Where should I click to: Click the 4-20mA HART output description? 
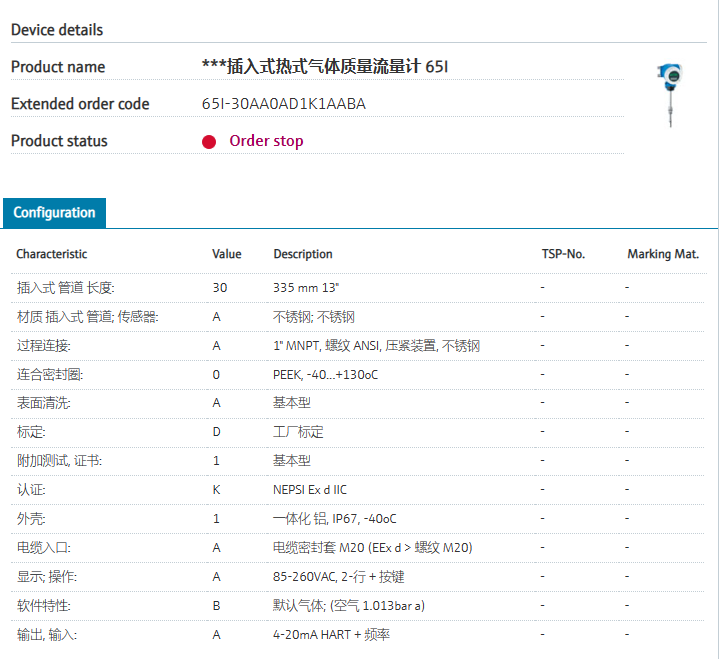332,635
